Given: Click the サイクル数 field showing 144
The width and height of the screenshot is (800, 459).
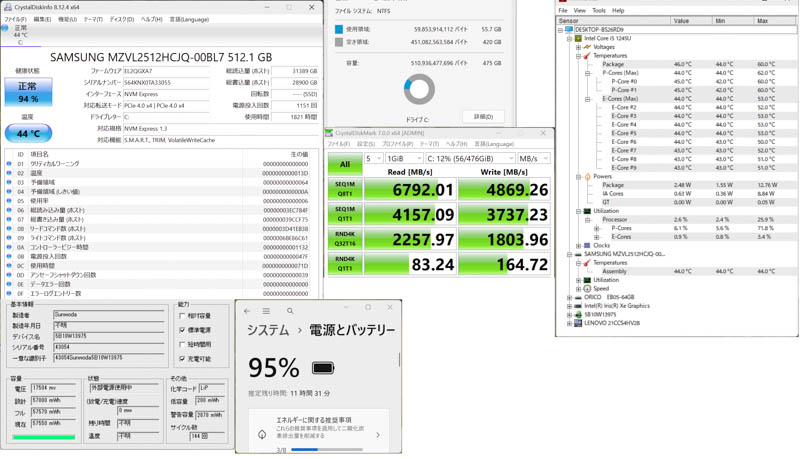Looking at the screenshot, I should [207, 437].
